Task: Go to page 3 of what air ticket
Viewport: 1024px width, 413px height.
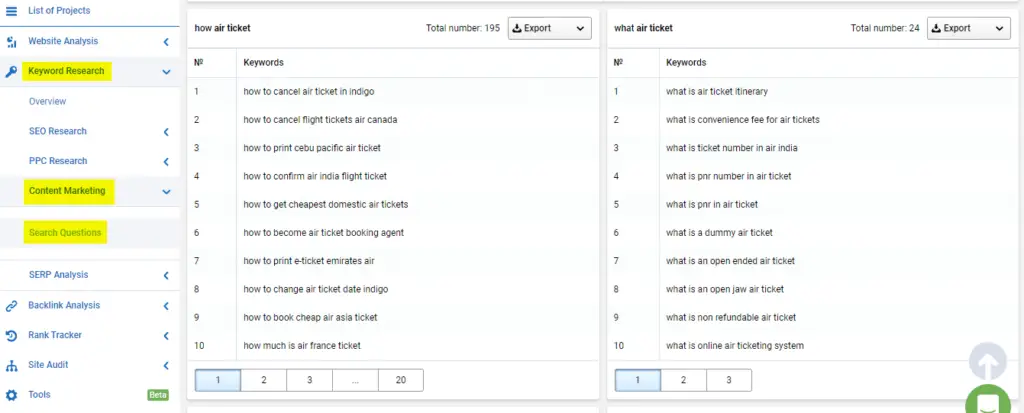Action: point(728,380)
